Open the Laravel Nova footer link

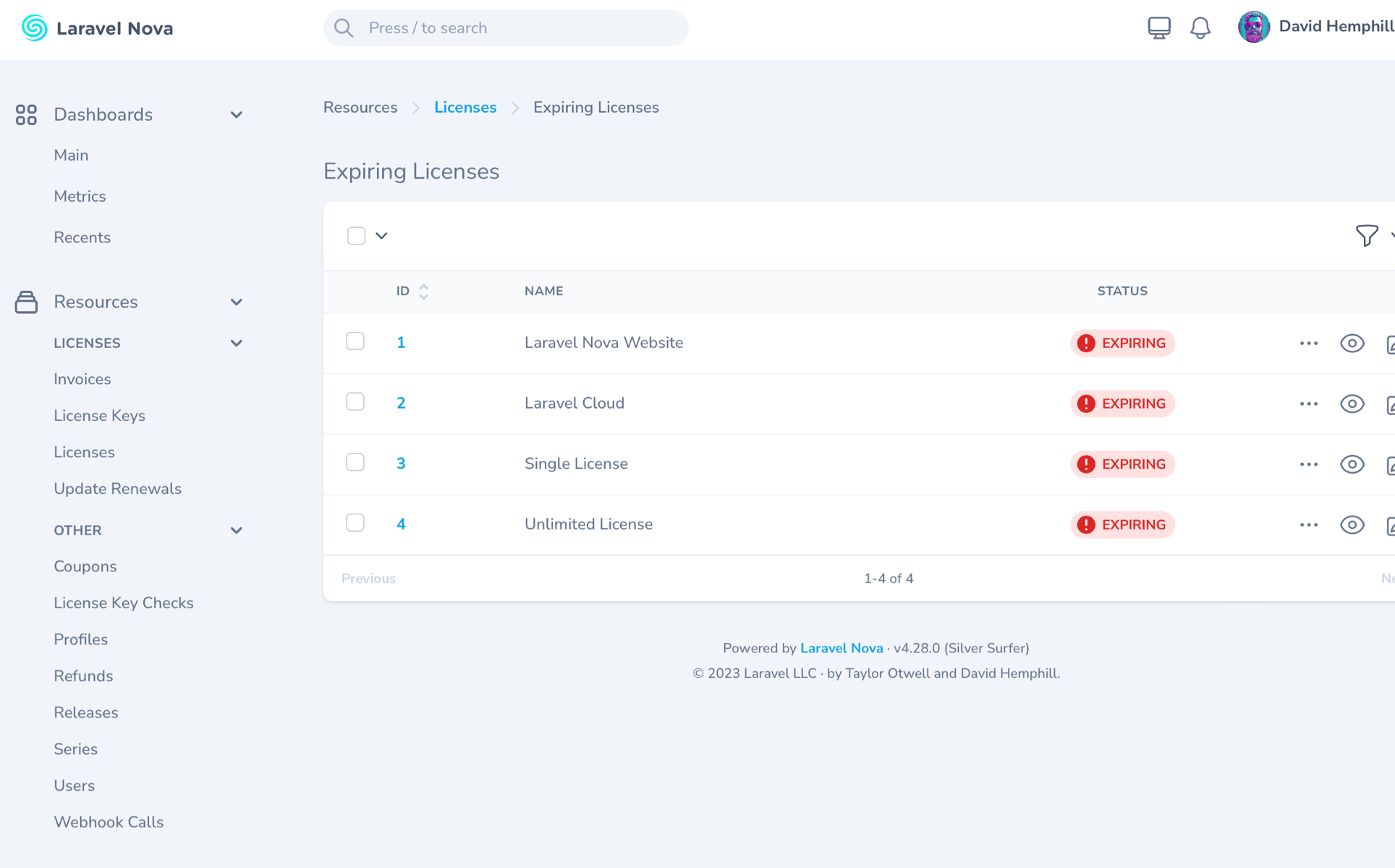pyautogui.click(x=841, y=648)
